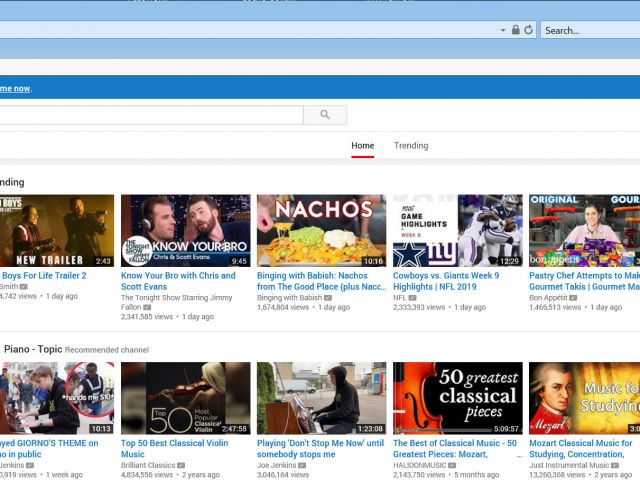Click 'Know Your Bro with Chris and Scott Evans' title
Viewport: 640px width, 480px height.
pyautogui.click(x=178, y=281)
